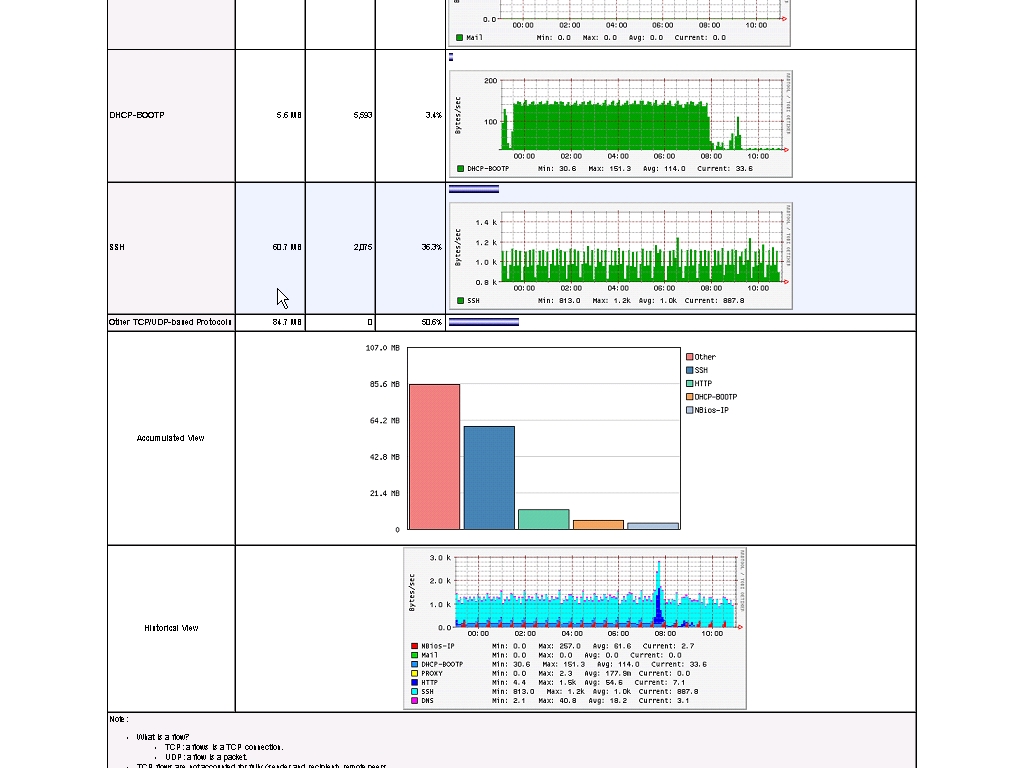This screenshot has width=1024, height=768.
Task: Click the yellow PROXY marker in the historical legend
Action: [414, 674]
